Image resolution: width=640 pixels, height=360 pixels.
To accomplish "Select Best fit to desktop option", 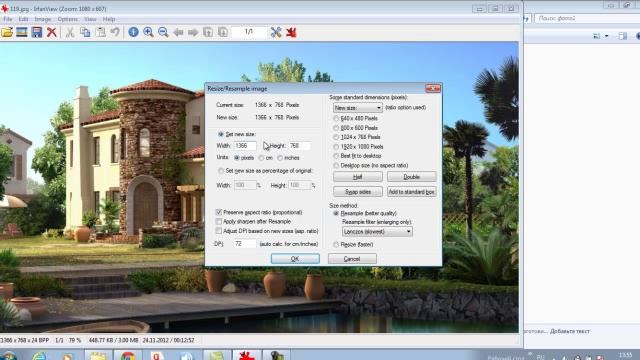I will pyautogui.click(x=336, y=156).
